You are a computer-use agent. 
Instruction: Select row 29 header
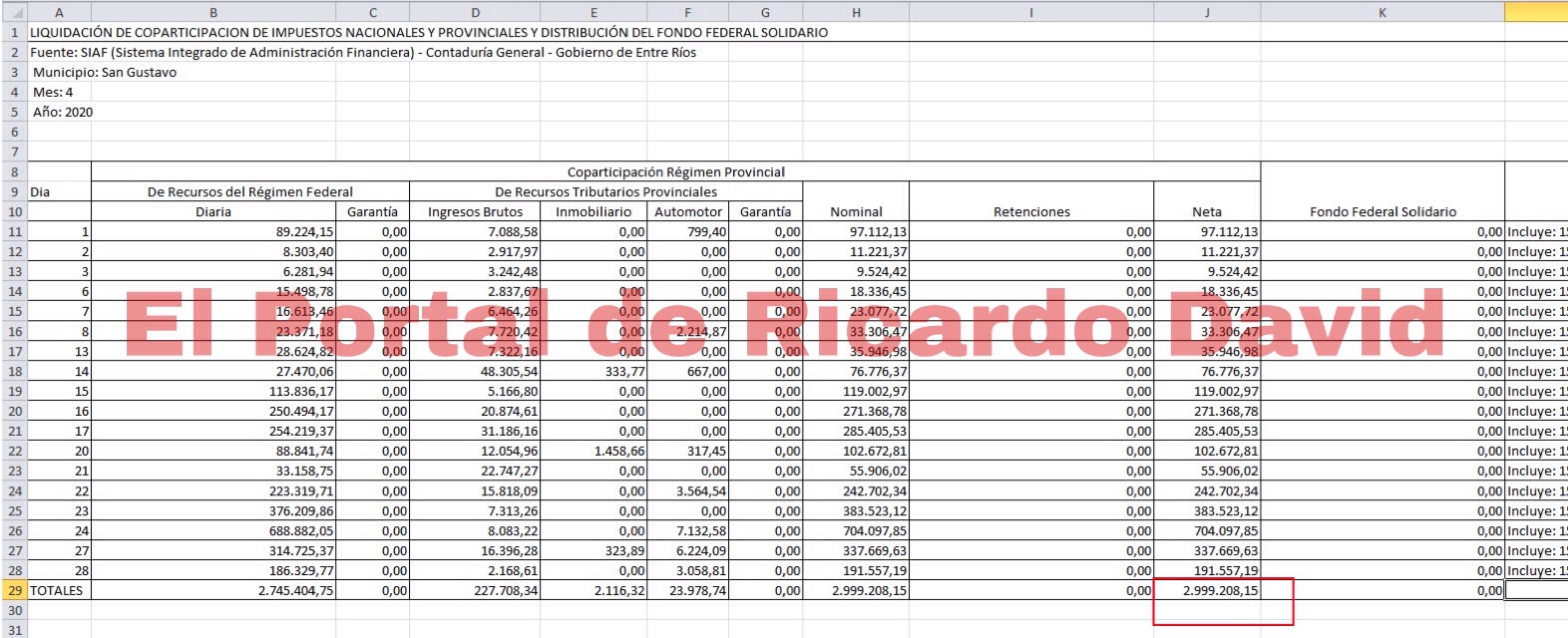pos(14,590)
